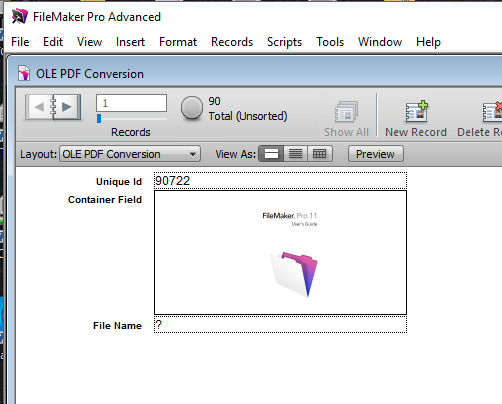The height and width of the screenshot is (404, 502).
Task: Switch to List view
Action: coord(295,154)
